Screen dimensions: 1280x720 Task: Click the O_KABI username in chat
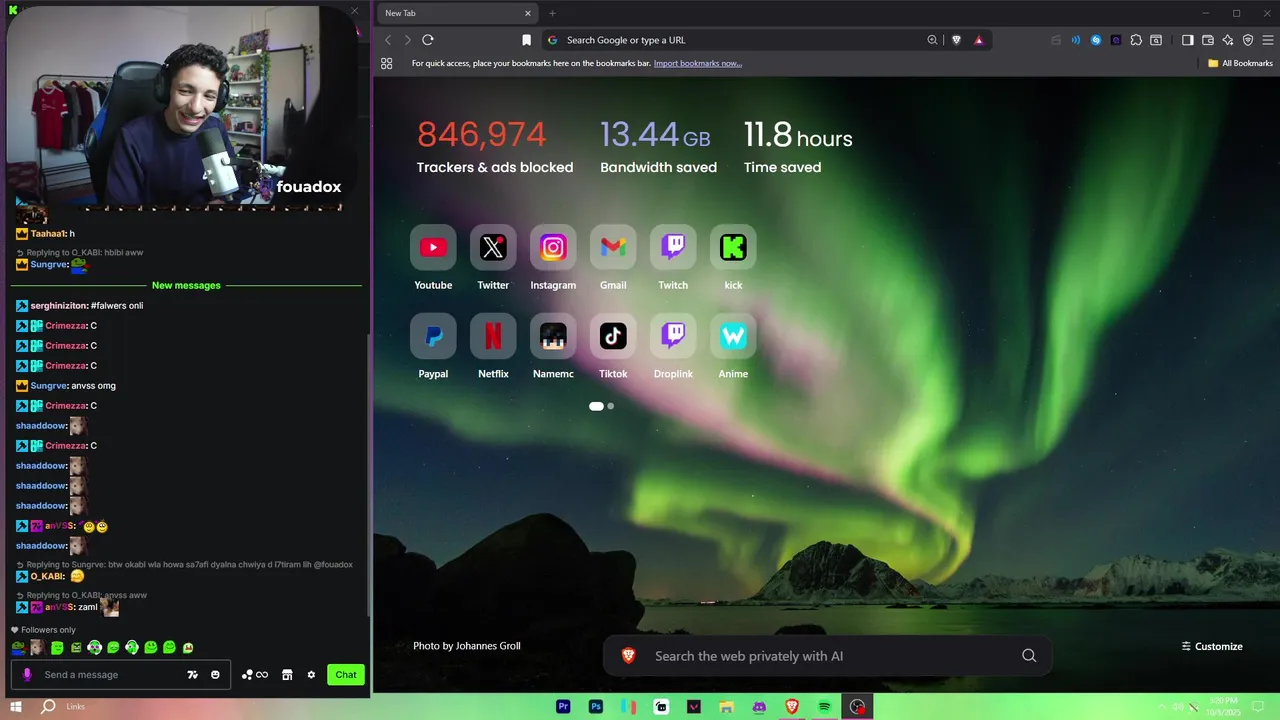pos(47,577)
